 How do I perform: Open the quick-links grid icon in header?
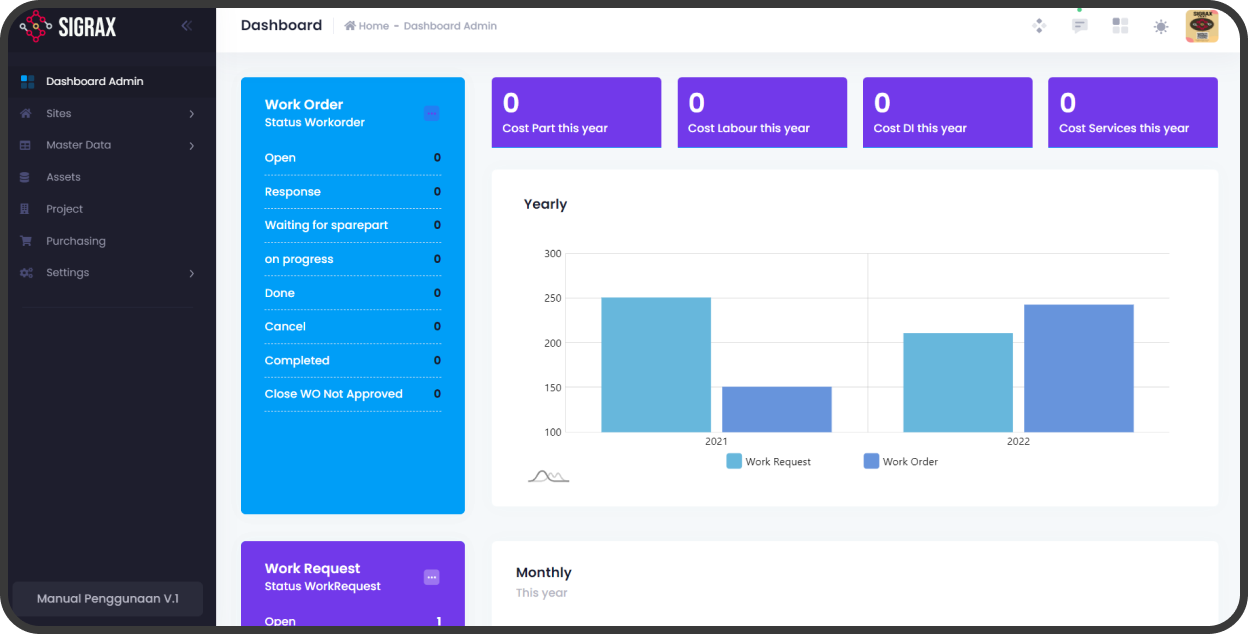pyautogui.click(x=1120, y=26)
